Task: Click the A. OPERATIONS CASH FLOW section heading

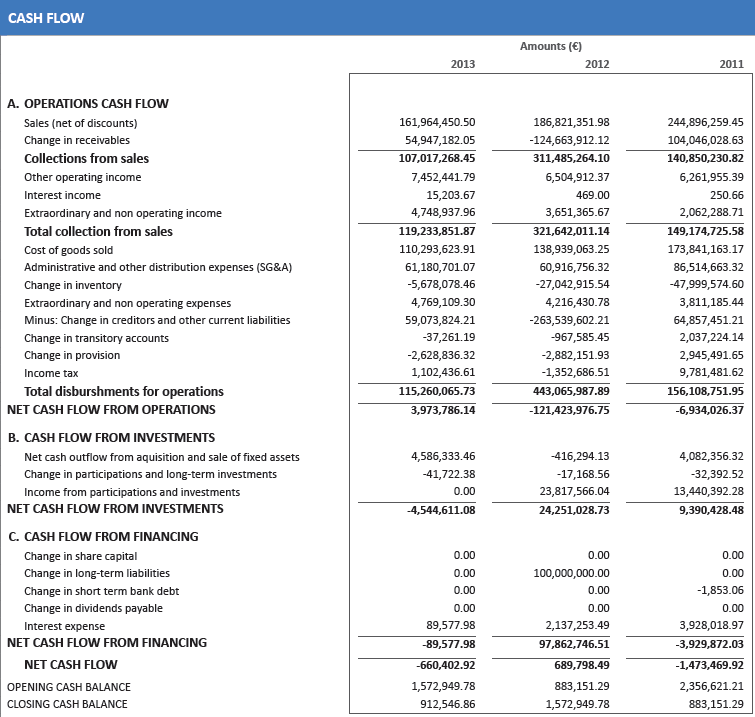Action: [88, 103]
